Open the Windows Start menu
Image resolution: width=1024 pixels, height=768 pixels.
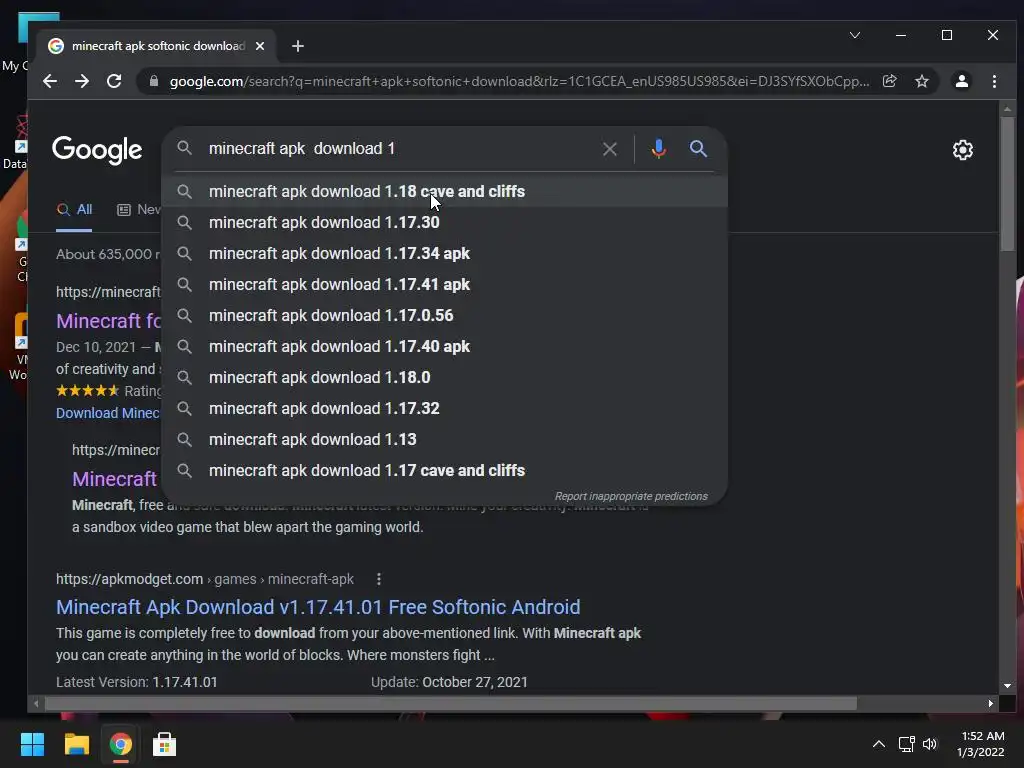(32, 744)
